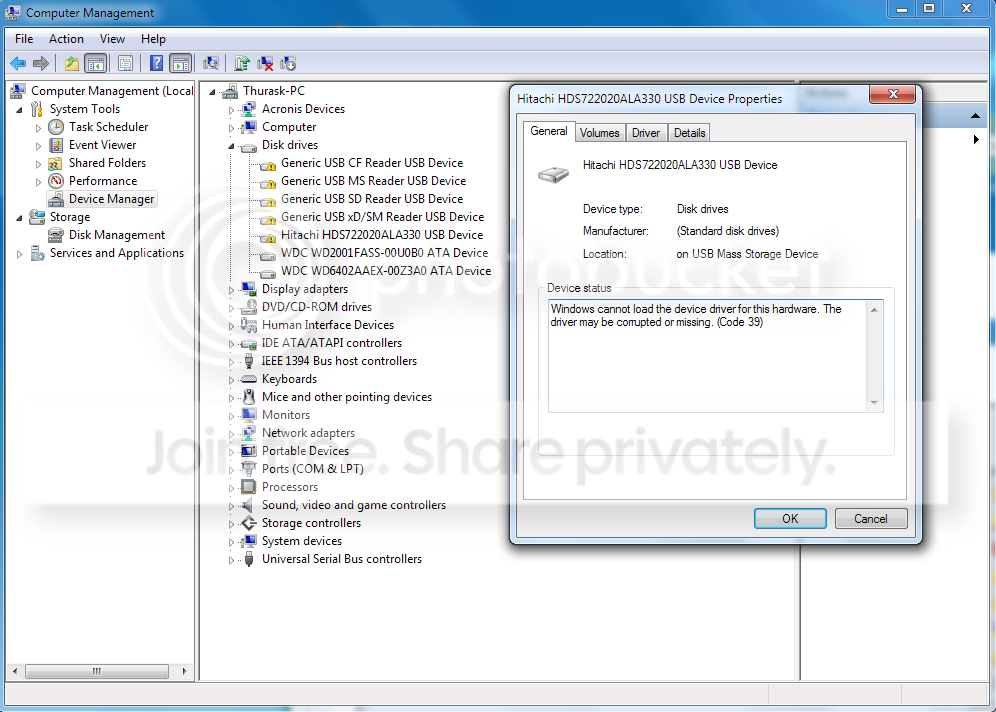The image size is (996, 712).
Task: Click the Up one level folder icon
Action: click(72, 63)
